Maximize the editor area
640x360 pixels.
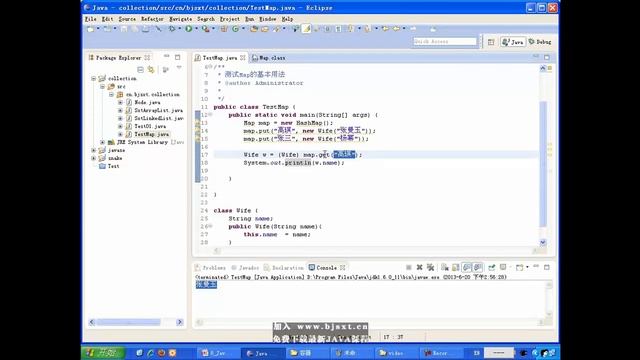point(547,57)
